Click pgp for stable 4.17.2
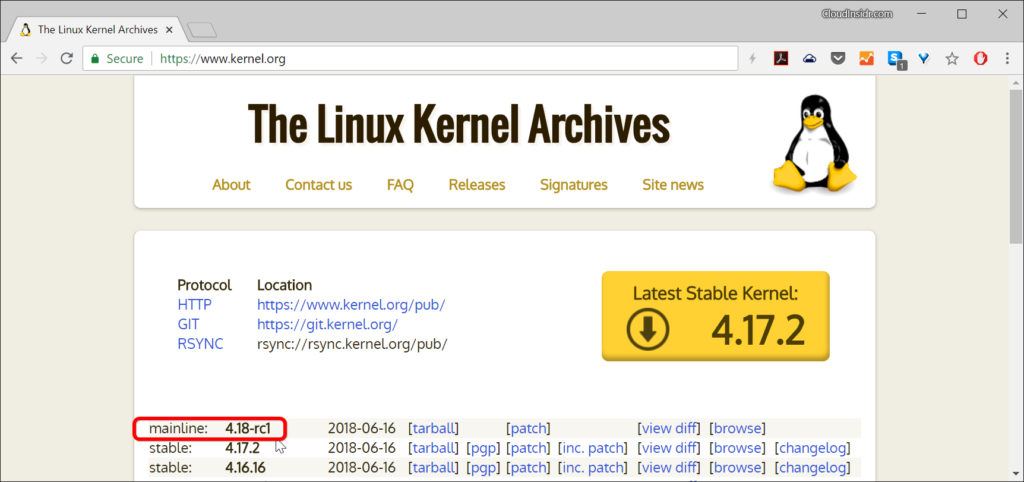Viewport: 1024px width, 482px height. (483, 448)
